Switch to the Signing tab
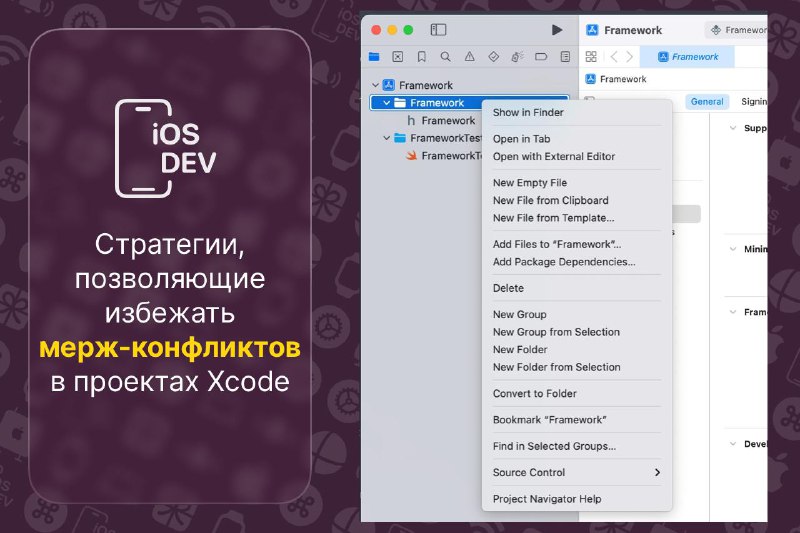The height and width of the screenshot is (533, 800). [x=754, y=101]
